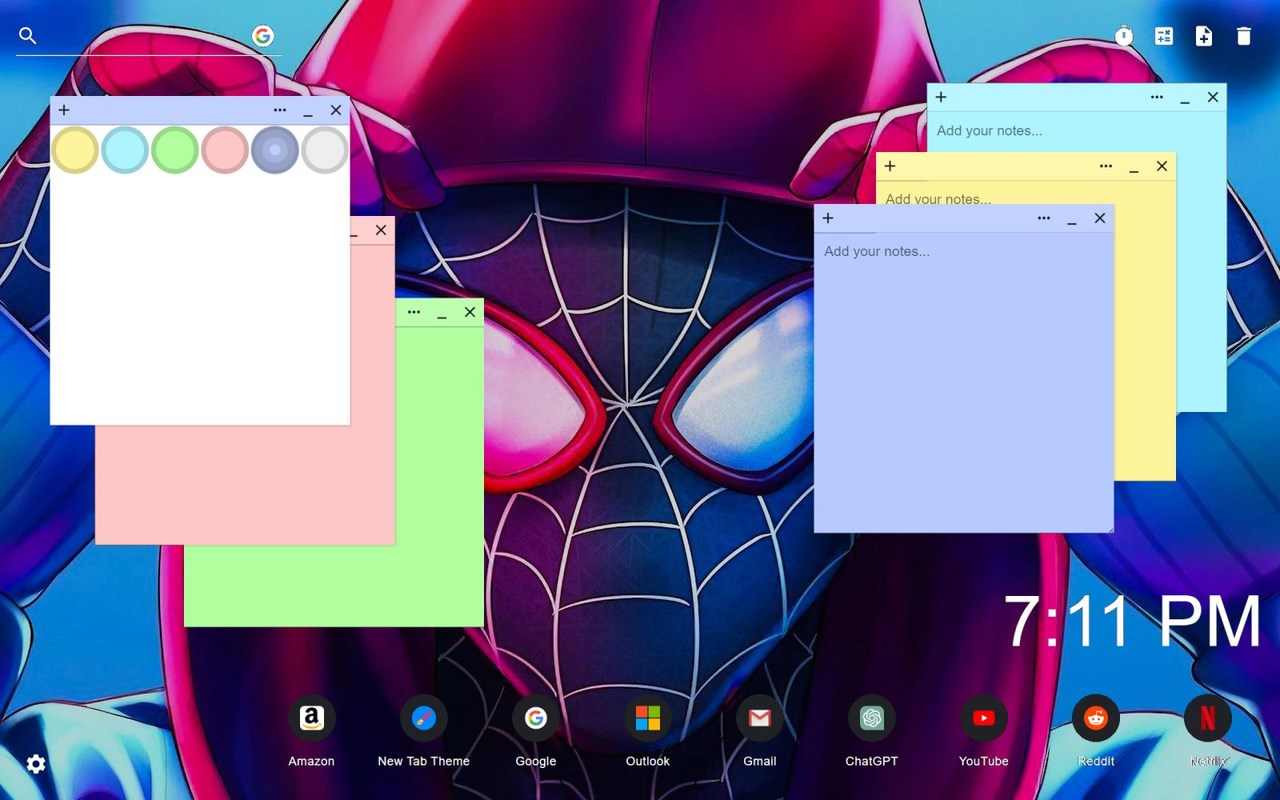
Task: Close the white note
Action: [x=336, y=110]
